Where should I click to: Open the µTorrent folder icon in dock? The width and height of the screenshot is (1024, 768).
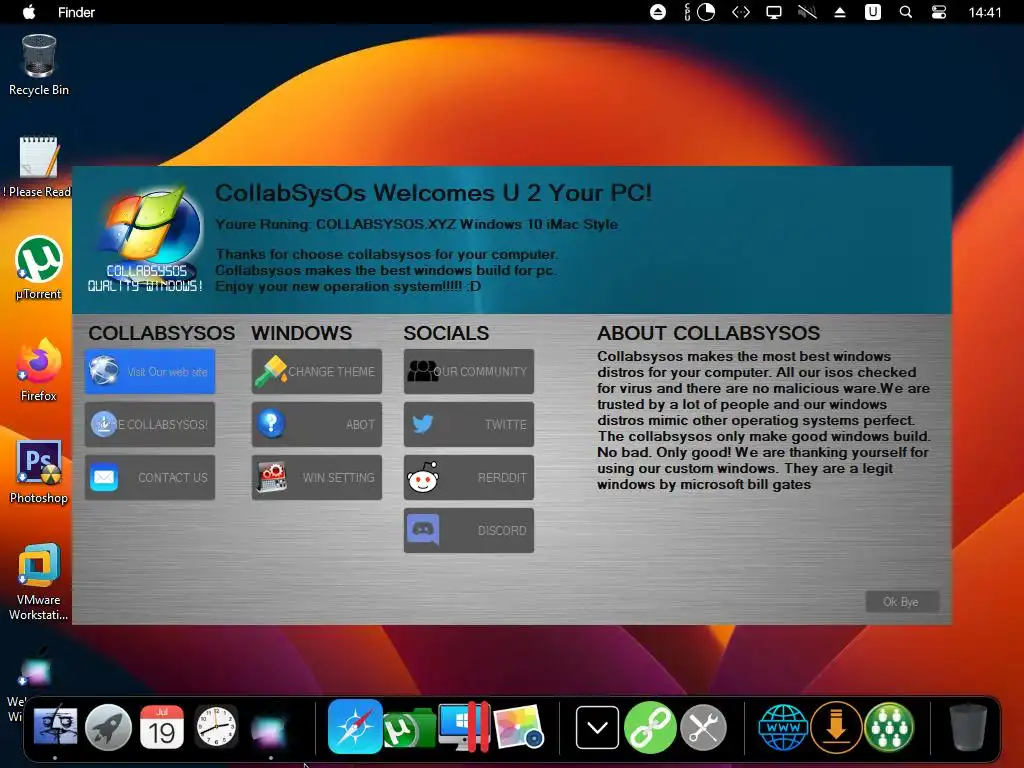point(409,729)
